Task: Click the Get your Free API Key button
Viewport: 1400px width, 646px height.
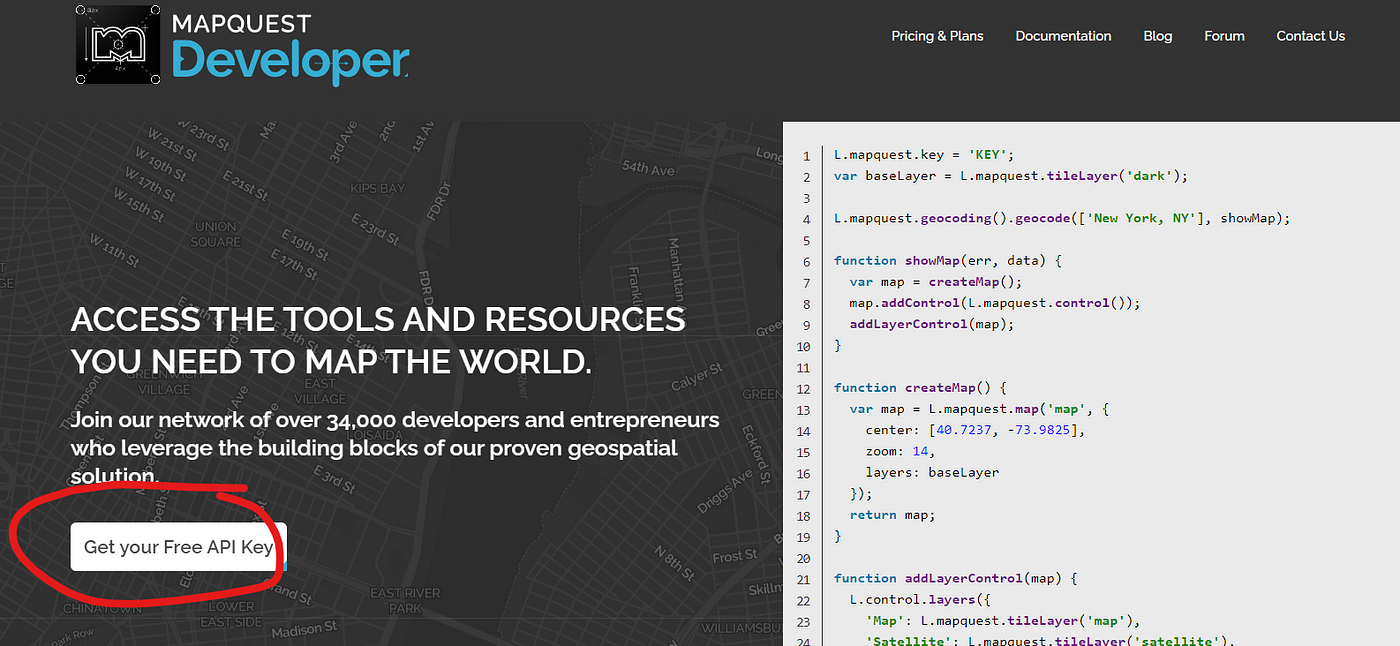Action: point(178,547)
